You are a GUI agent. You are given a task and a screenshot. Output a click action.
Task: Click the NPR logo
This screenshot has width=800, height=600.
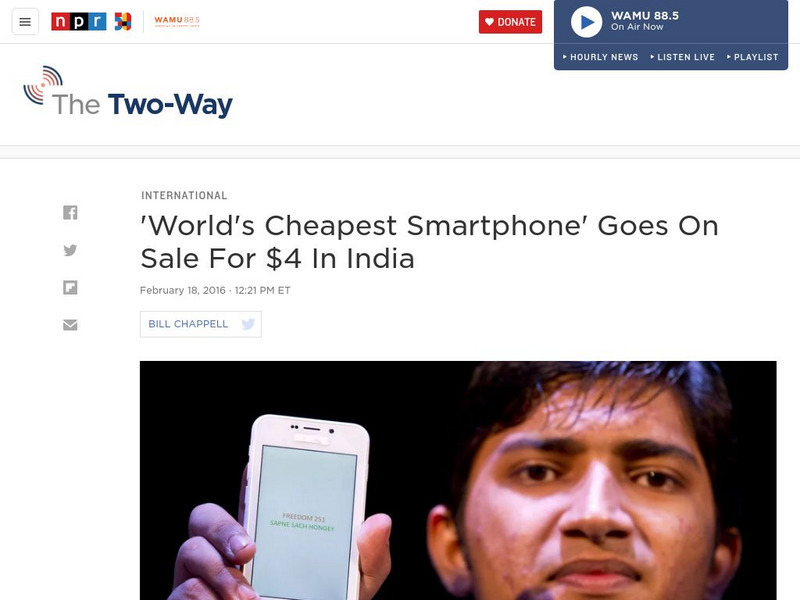pos(79,22)
